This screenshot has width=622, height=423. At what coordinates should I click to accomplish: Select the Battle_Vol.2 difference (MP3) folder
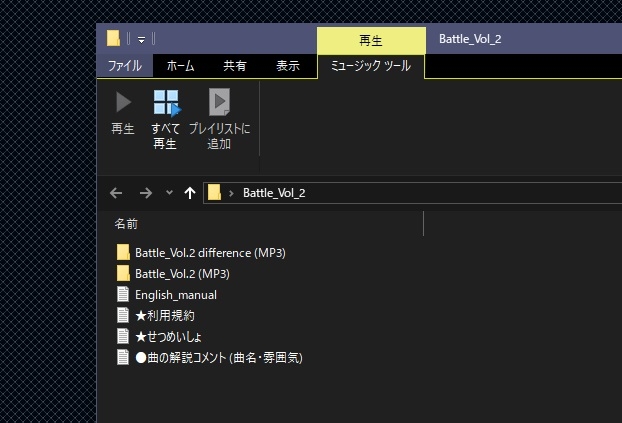coord(210,253)
